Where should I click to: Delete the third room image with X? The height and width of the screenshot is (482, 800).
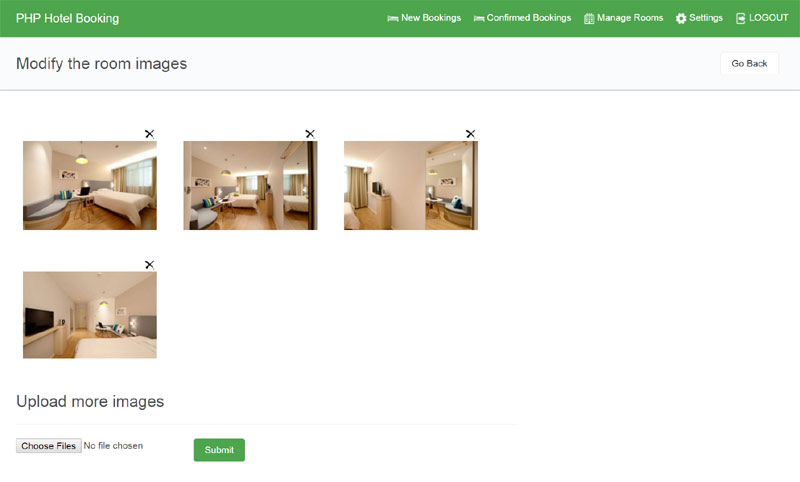click(470, 133)
